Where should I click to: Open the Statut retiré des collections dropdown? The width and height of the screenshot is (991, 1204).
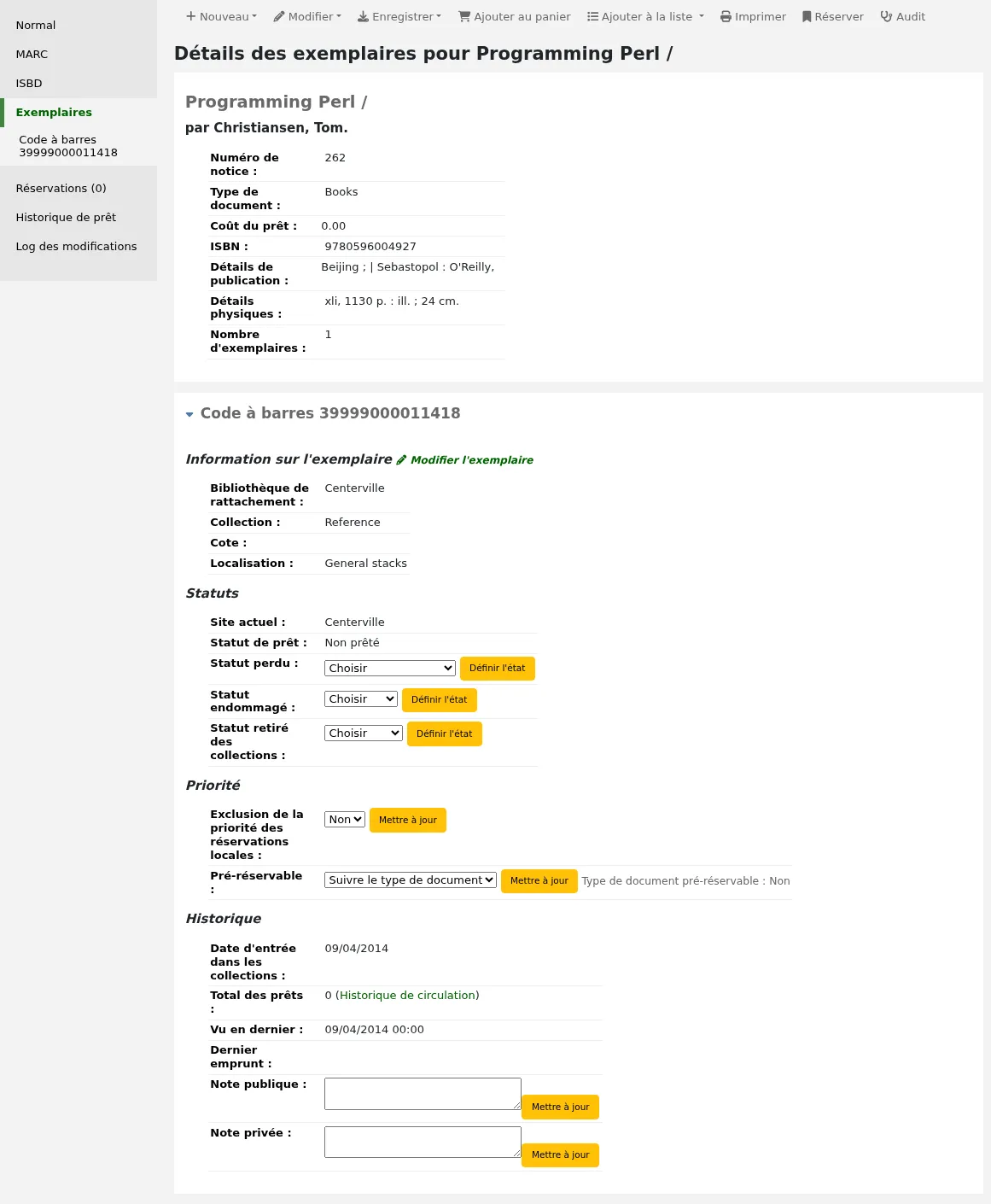[x=364, y=734]
